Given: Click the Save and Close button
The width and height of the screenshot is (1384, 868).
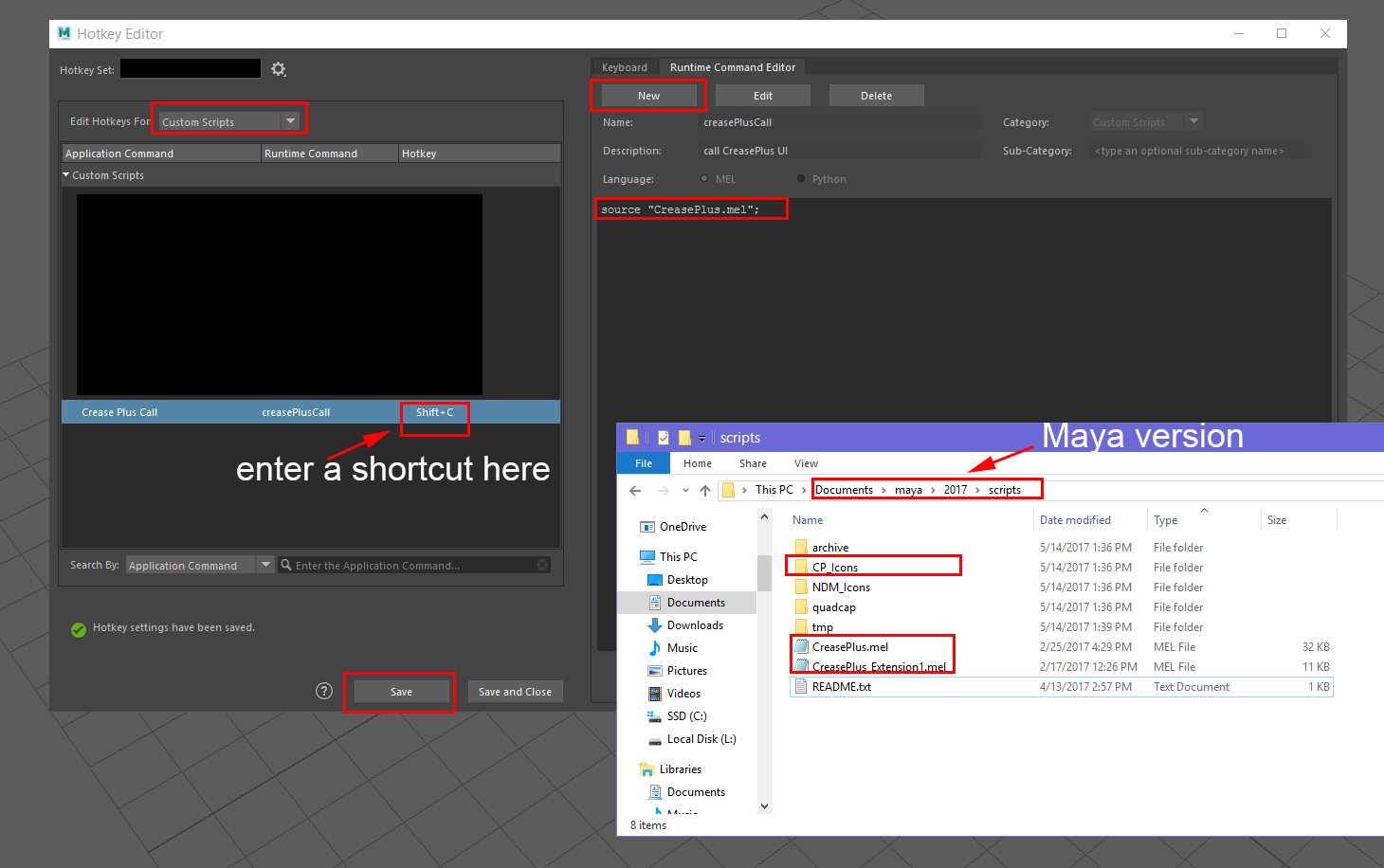Looking at the screenshot, I should 516,692.
